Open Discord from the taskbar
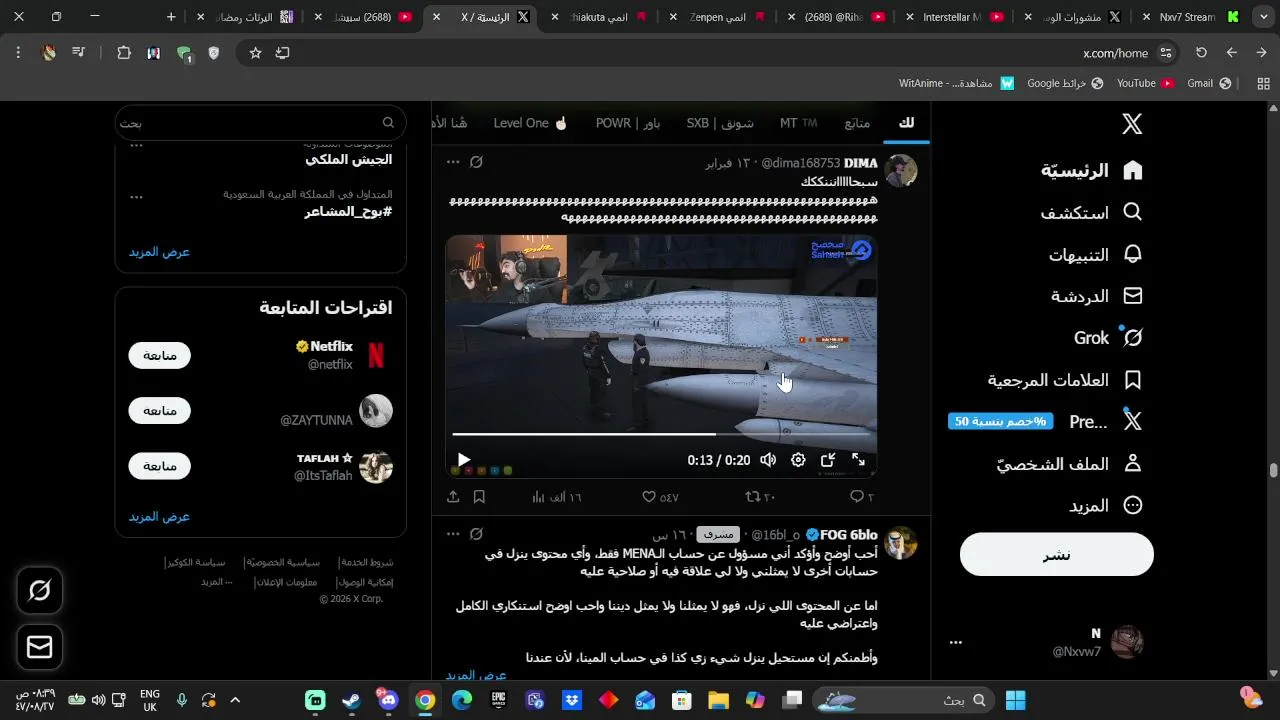The image size is (1280, 720). click(388, 700)
